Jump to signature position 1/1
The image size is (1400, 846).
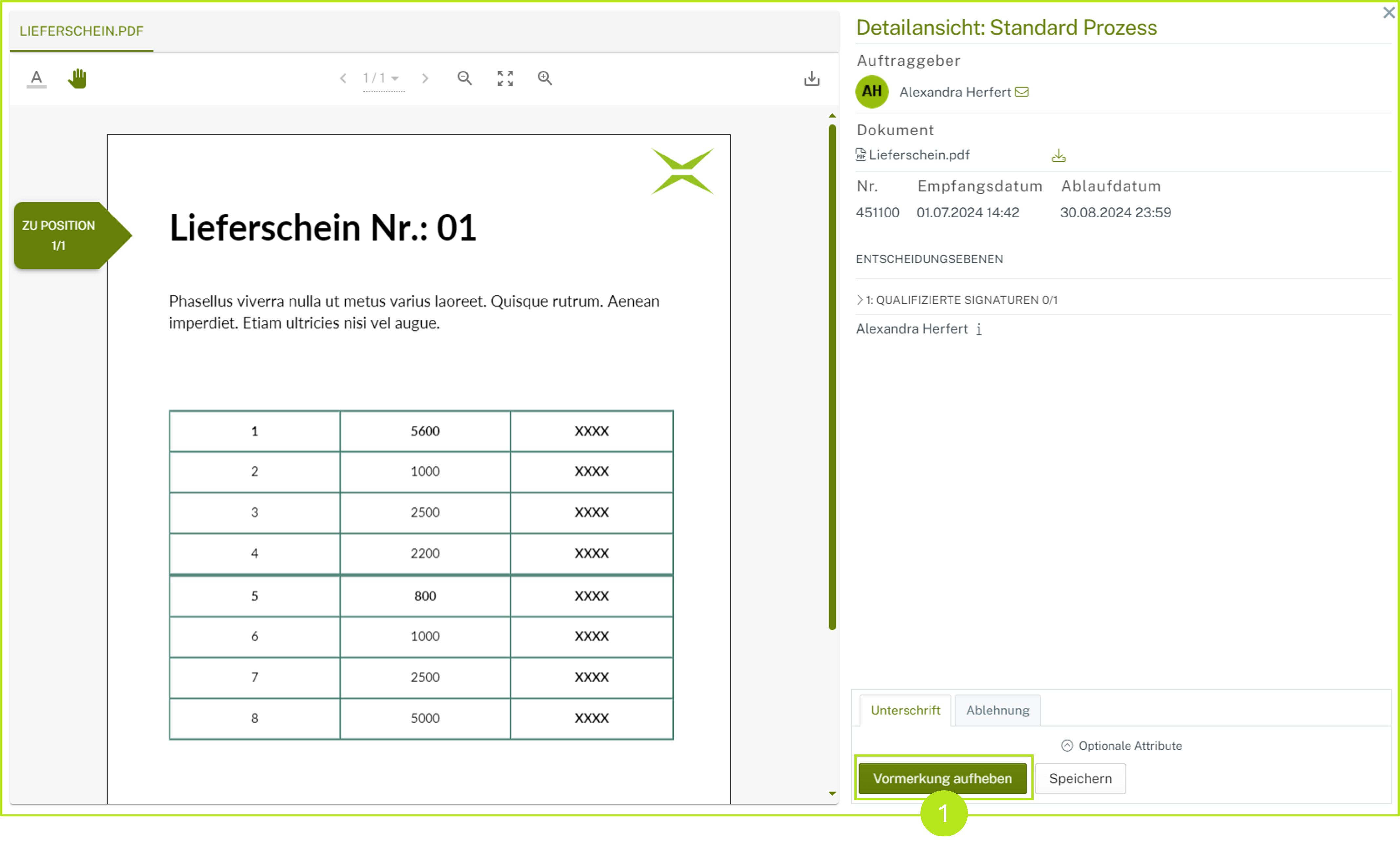click(60, 236)
